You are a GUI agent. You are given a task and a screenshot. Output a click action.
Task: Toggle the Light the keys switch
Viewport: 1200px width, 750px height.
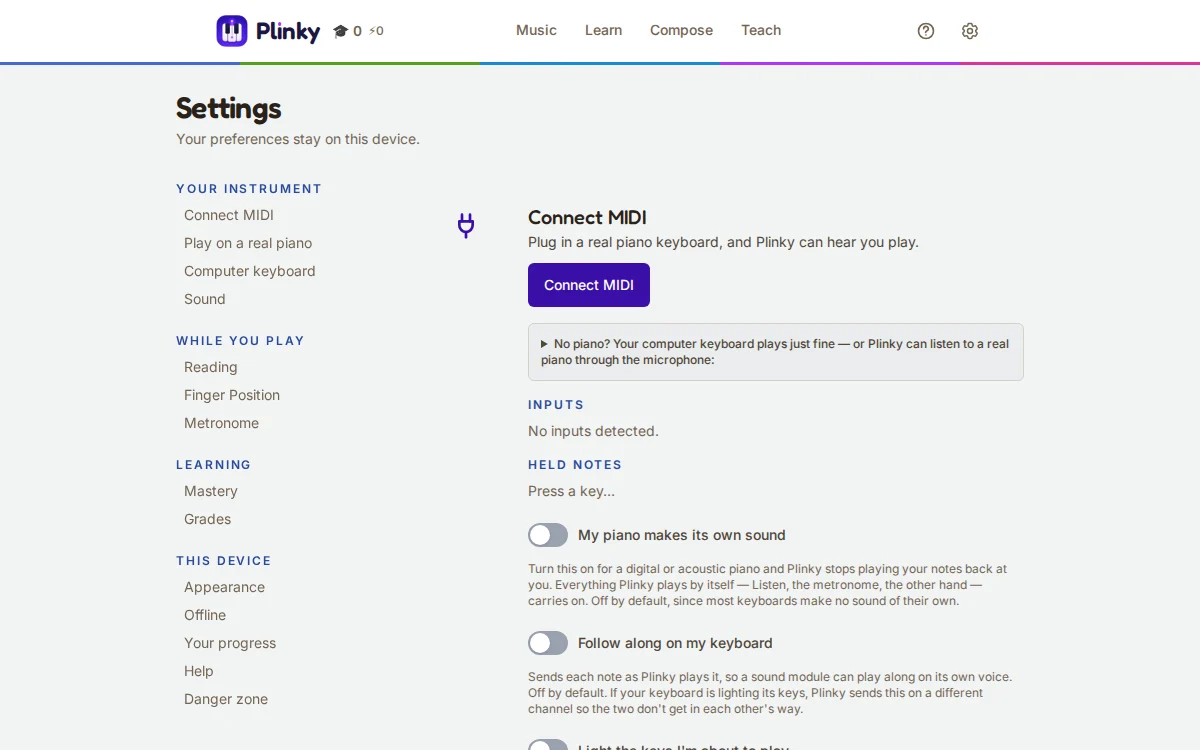pos(548,745)
